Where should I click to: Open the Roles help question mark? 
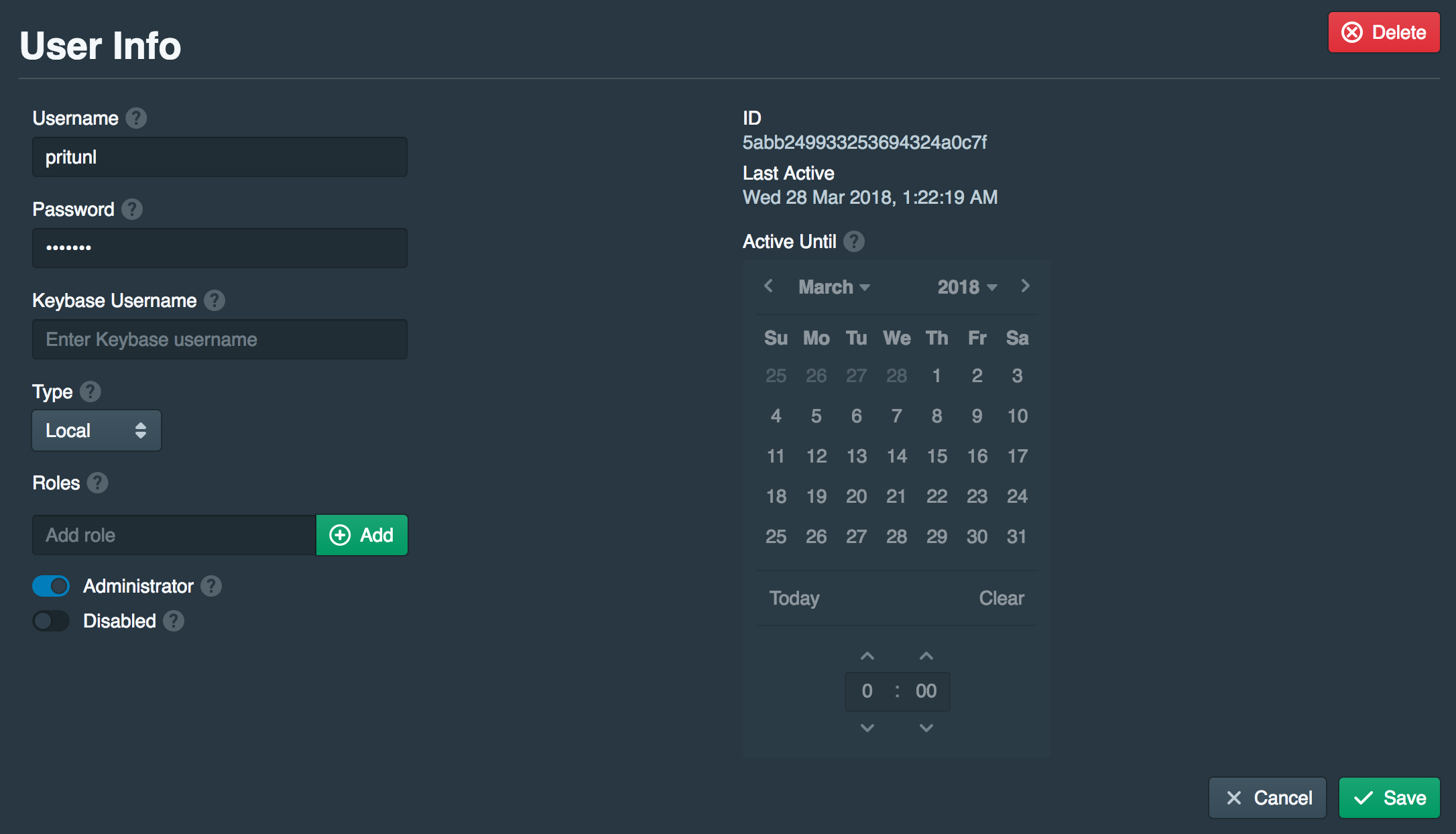click(x=98, y=483)
